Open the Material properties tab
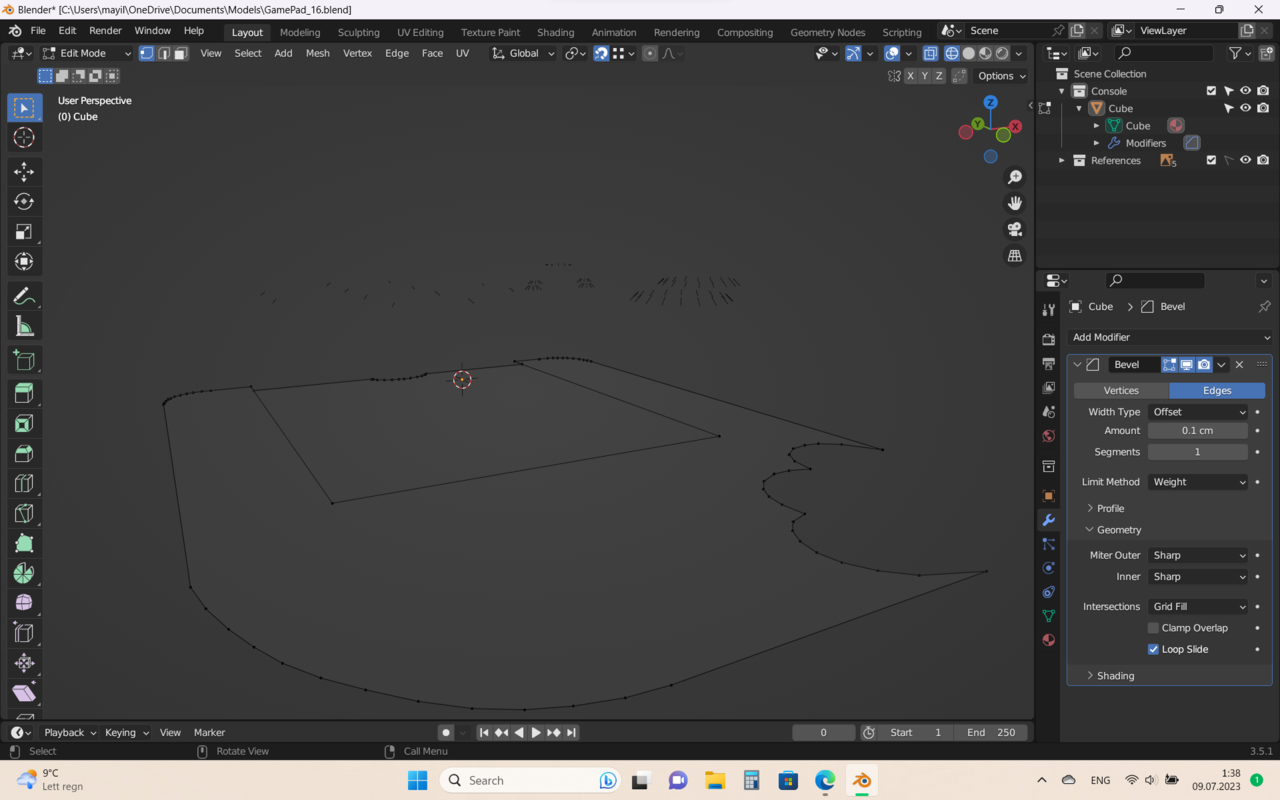This screenshot has width=1280, height=800. pyautogui.click(x=1048, y=640)
